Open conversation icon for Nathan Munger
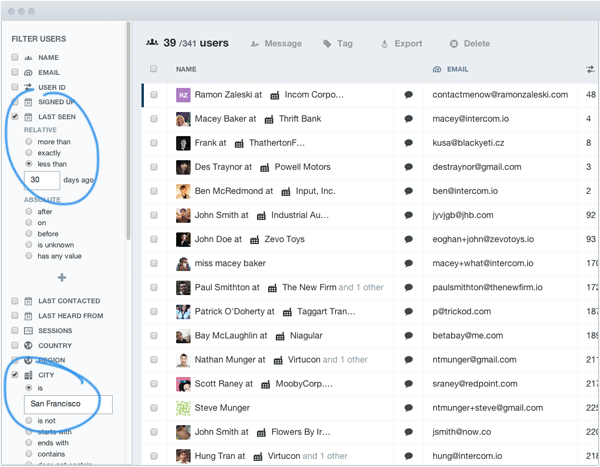 click(x=408, y=359)
